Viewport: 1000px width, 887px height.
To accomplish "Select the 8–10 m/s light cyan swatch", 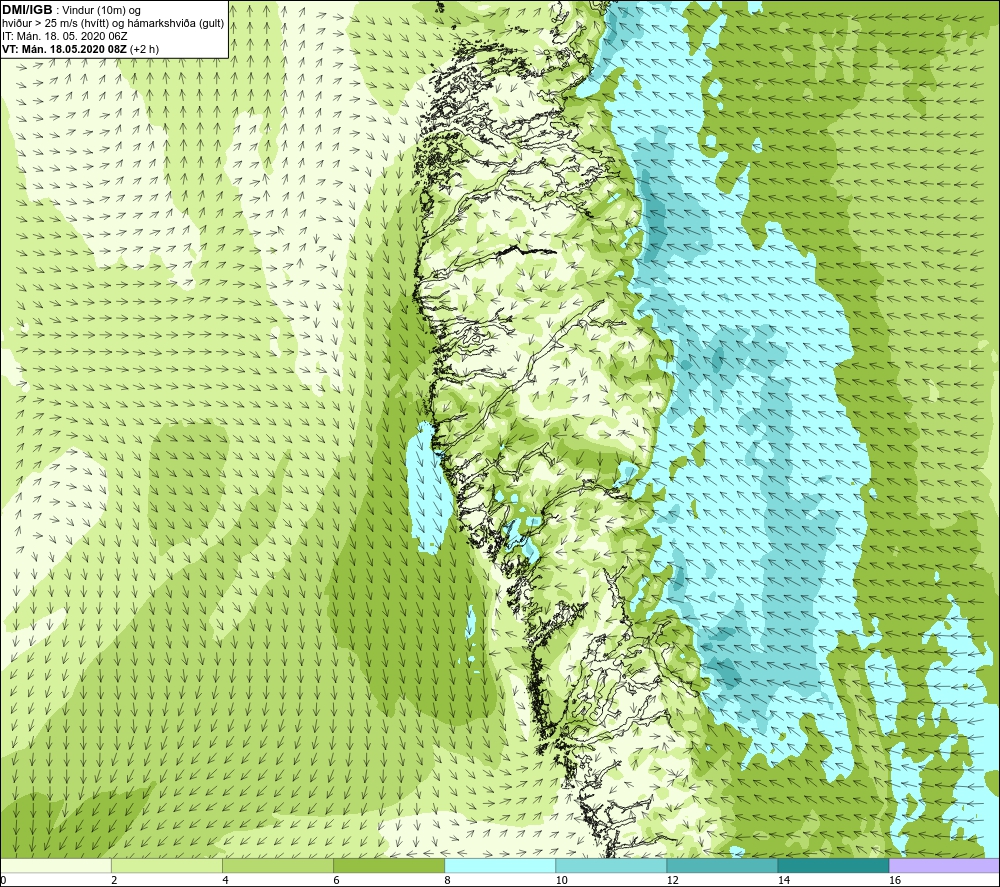I will coord(499,865).
